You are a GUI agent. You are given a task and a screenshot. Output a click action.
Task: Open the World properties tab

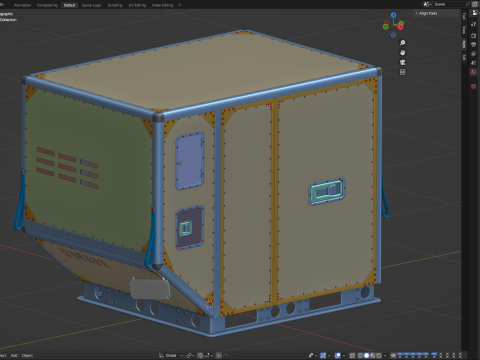[474, 72]
